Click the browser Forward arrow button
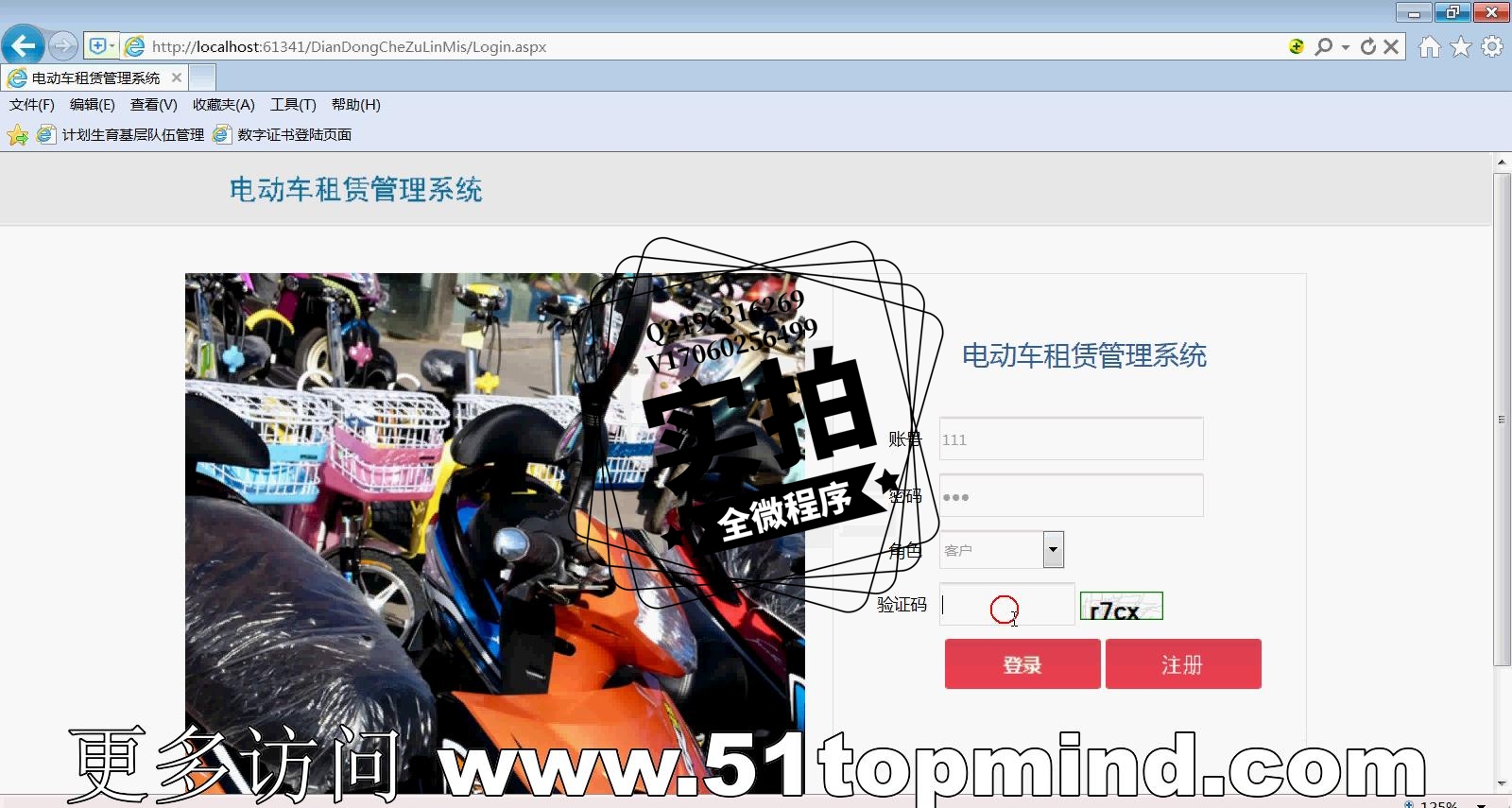The height and width of the screenshot is (808, 1512). (x=62, y=45)
